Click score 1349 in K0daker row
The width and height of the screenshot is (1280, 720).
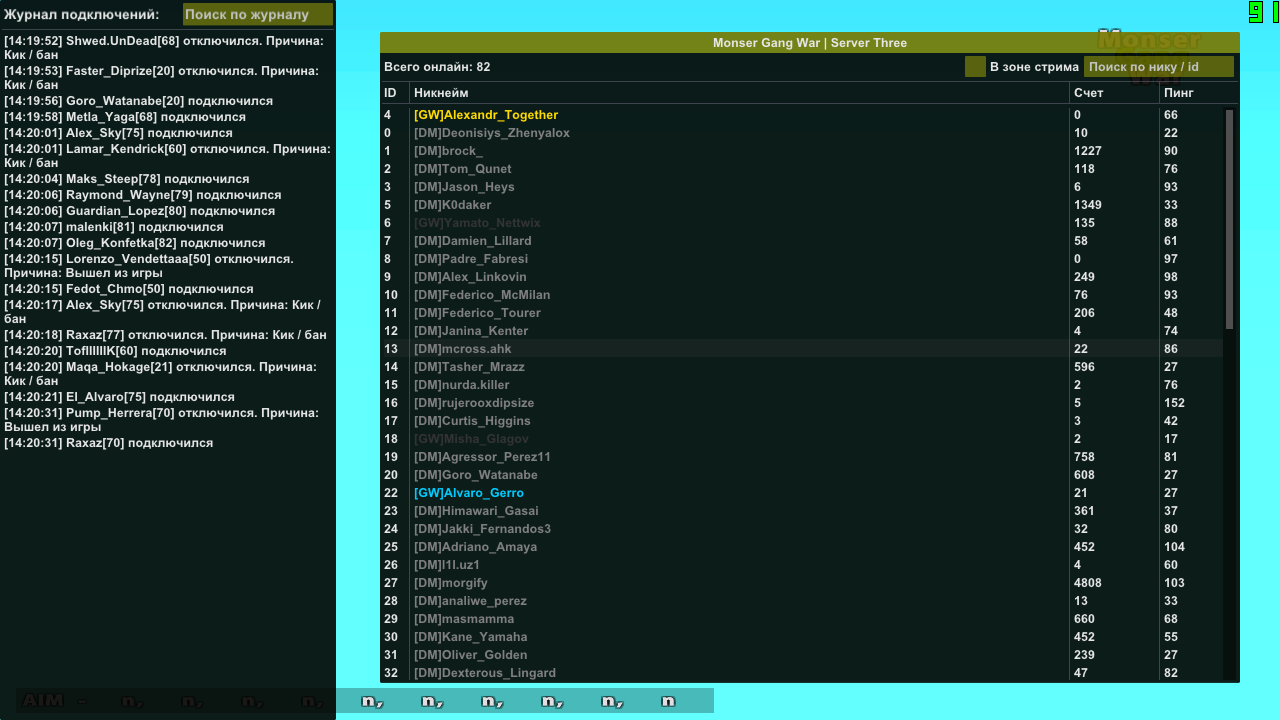tap(1088, 205)
